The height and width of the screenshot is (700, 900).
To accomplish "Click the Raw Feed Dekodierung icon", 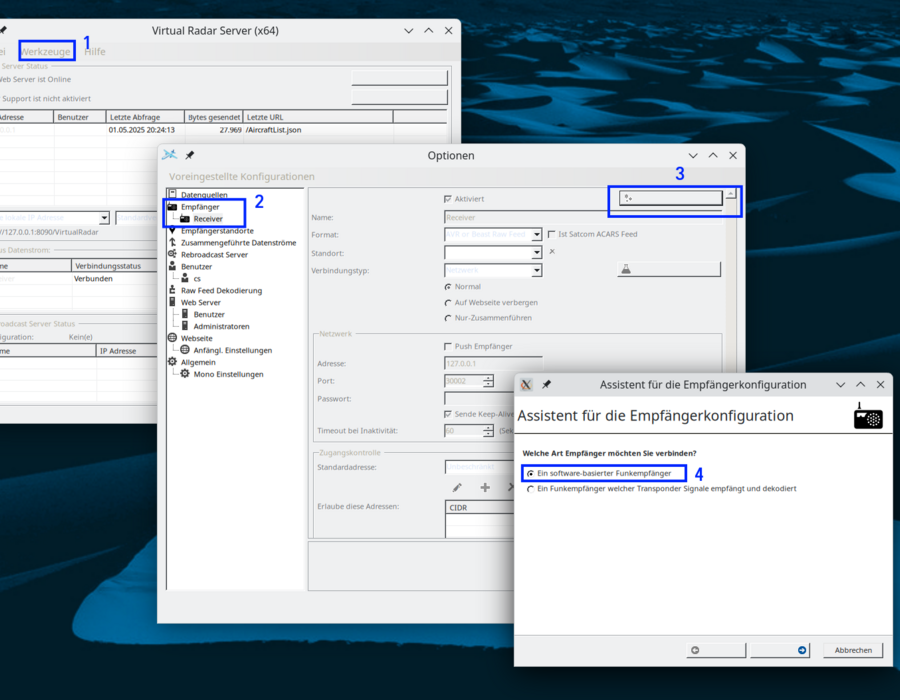I will click(x=172, y=290).
